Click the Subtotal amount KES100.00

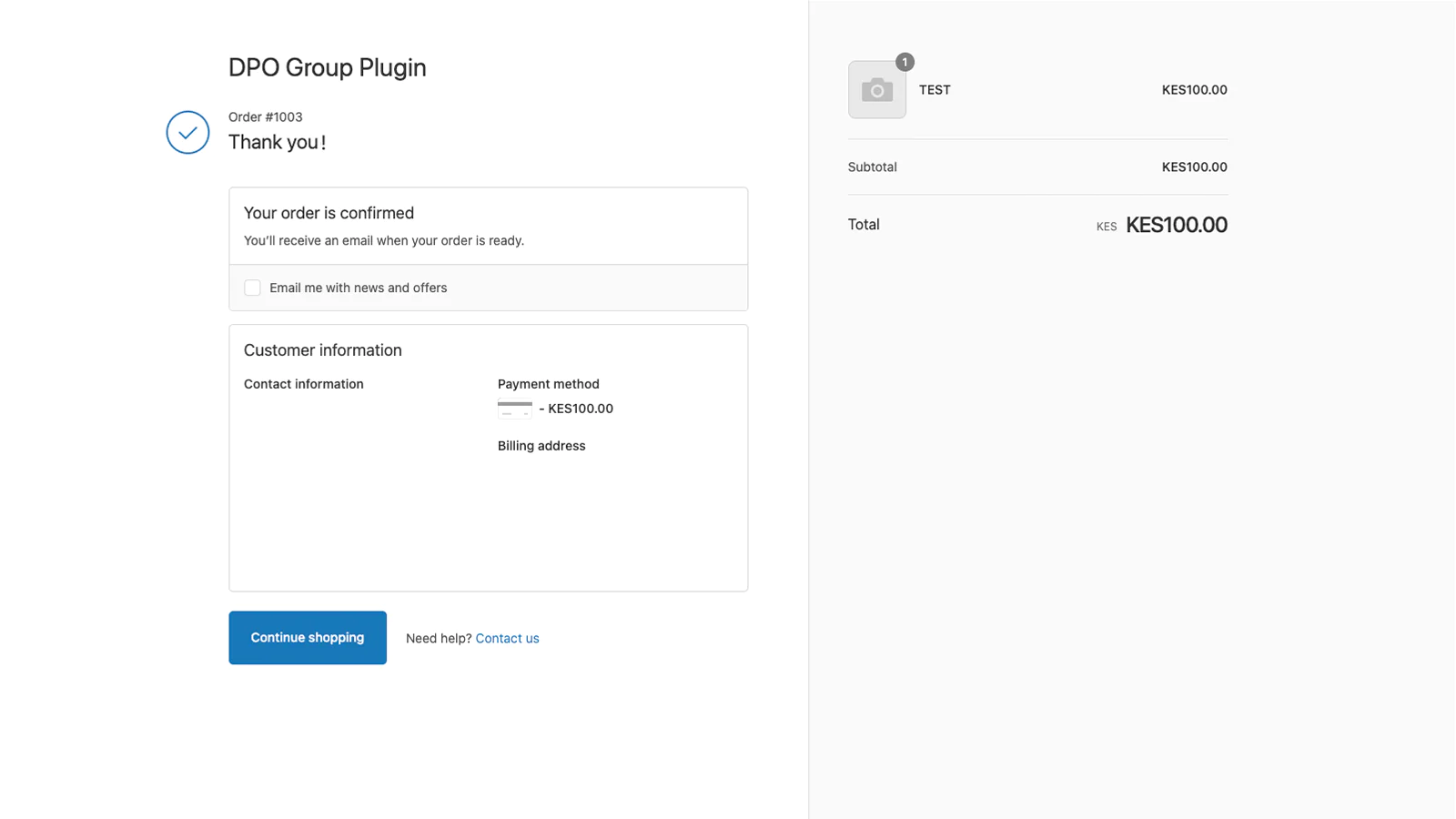1195,167
